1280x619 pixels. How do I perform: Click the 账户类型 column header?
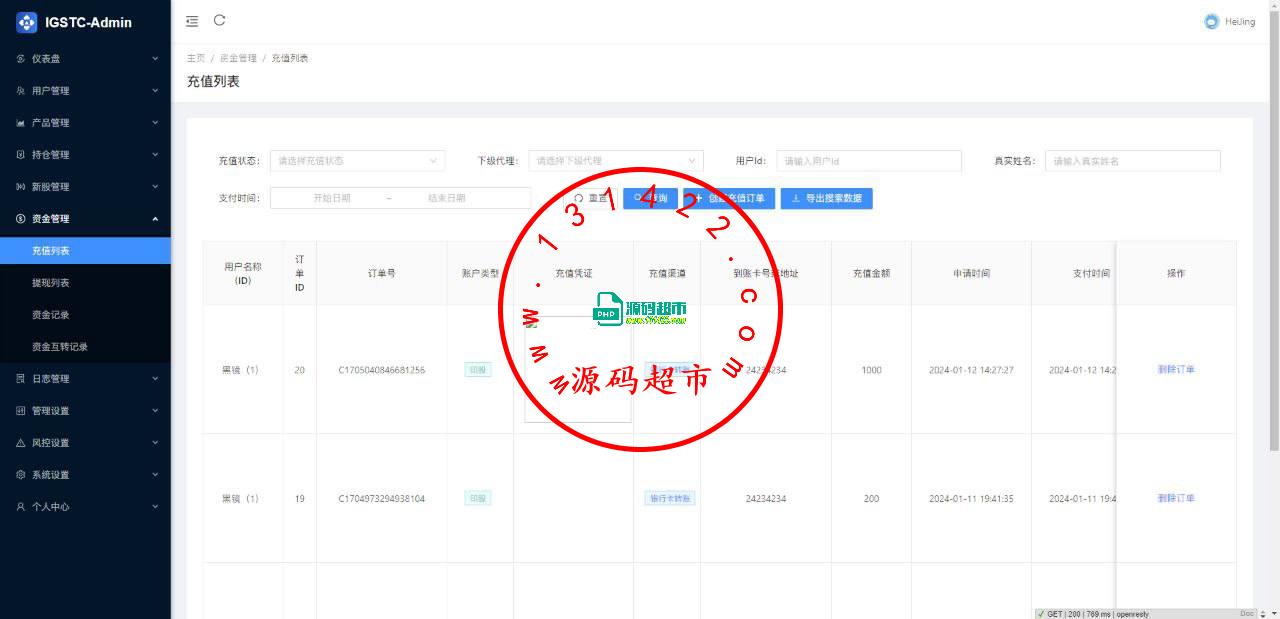tap(480, 273)
